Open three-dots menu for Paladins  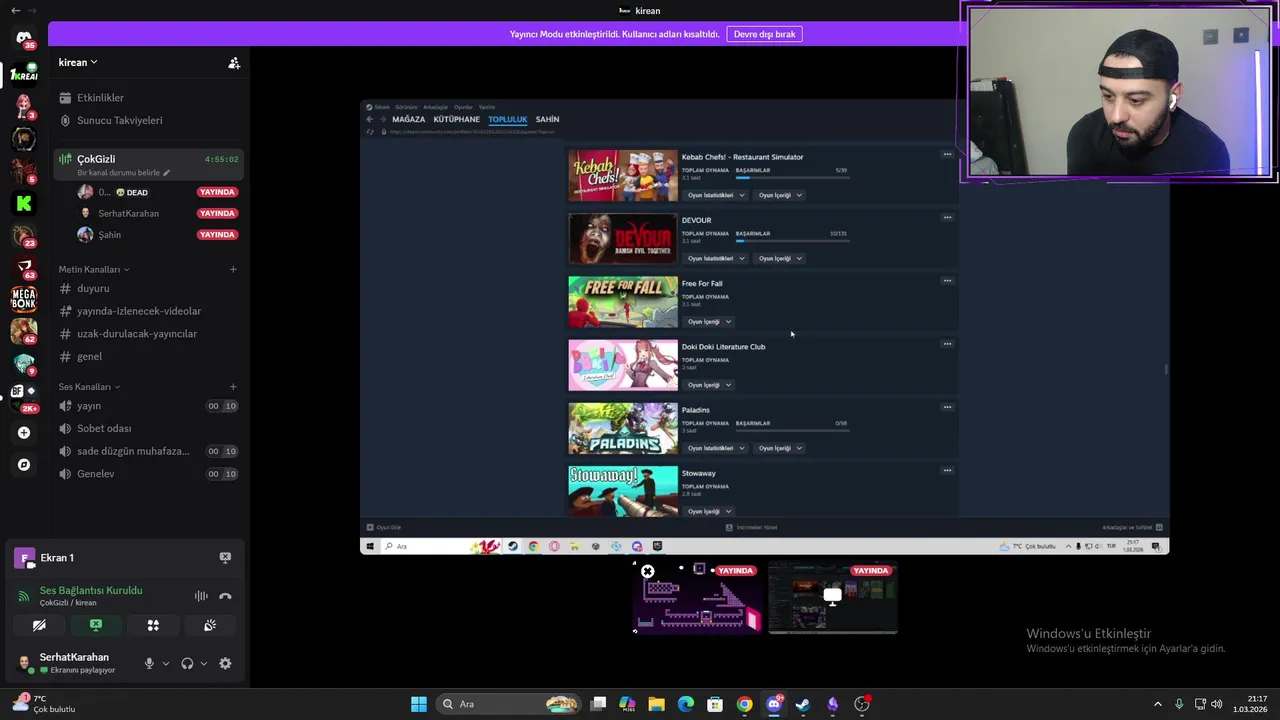click(x=947, y=407)
